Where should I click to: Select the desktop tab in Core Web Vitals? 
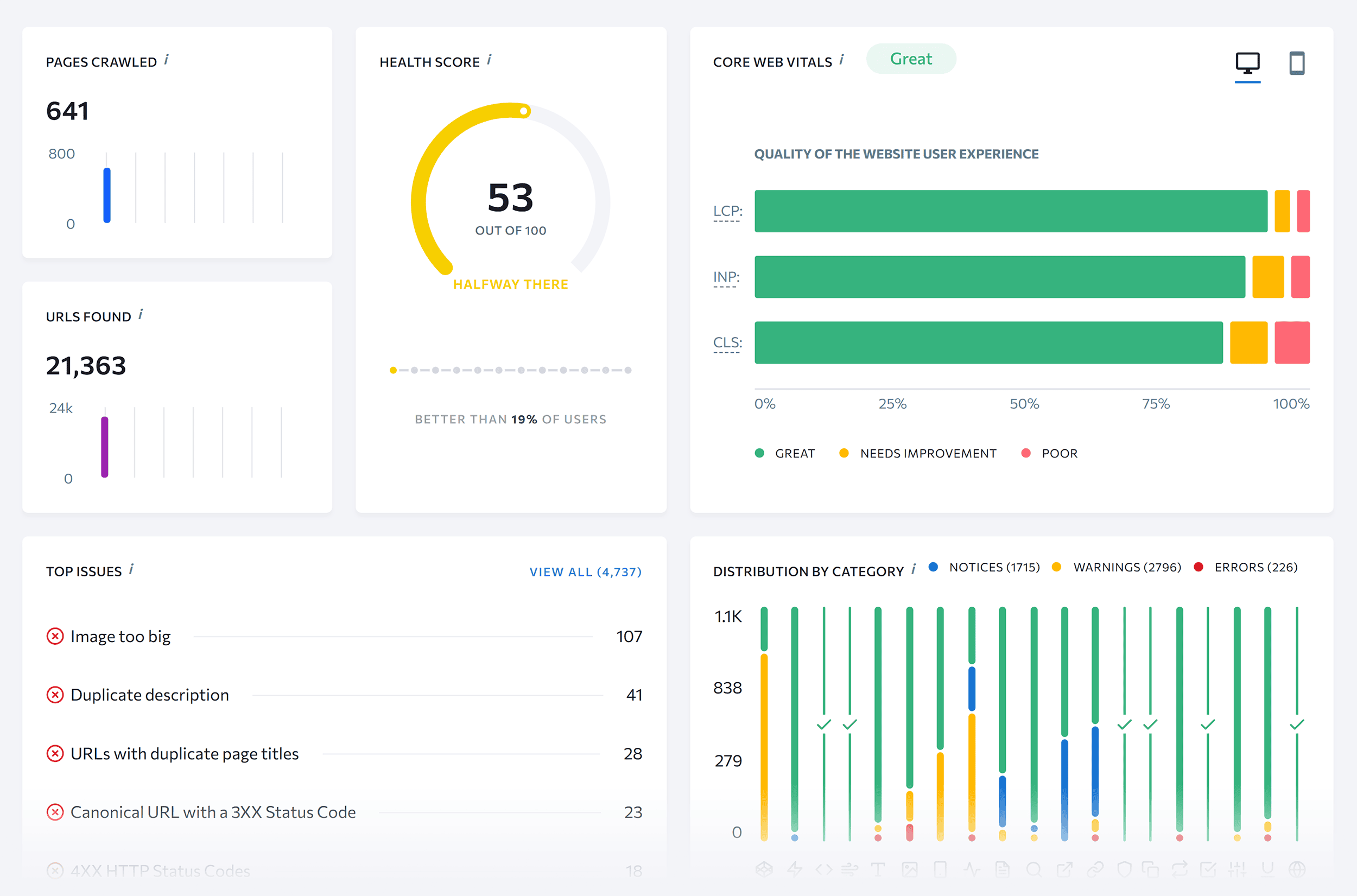pyautogui.click(x=1248, y=65)
